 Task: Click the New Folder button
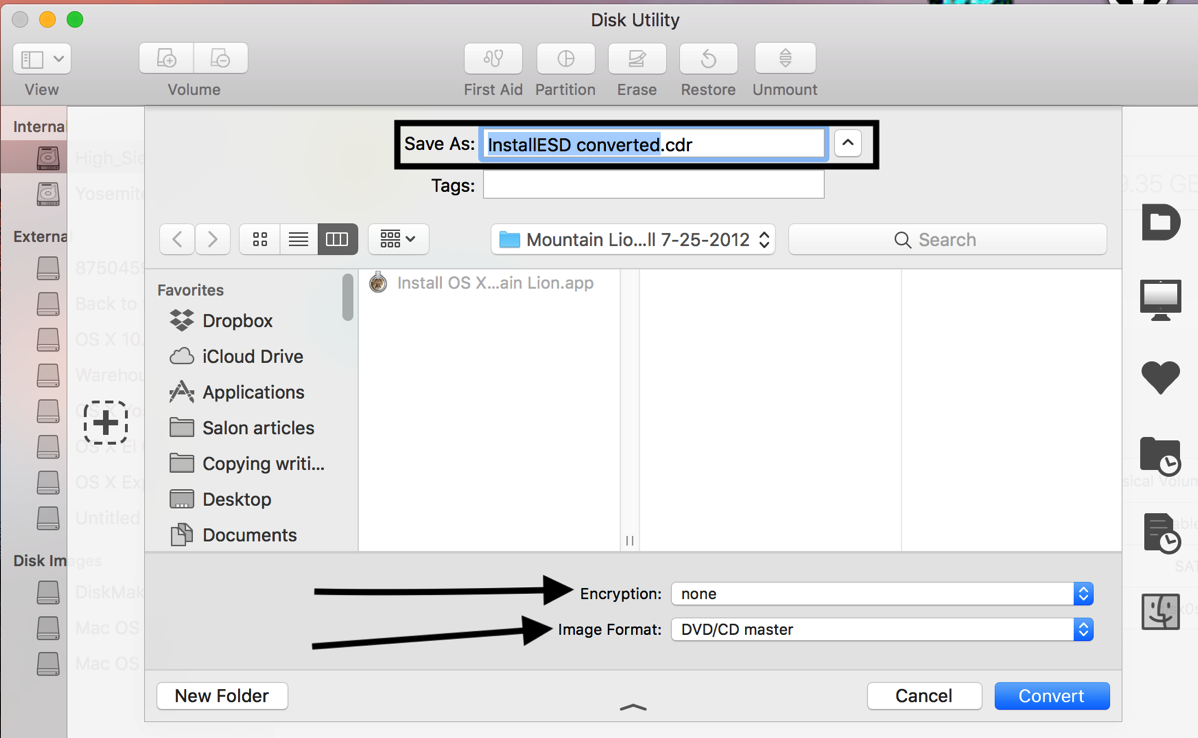(222, 696)
